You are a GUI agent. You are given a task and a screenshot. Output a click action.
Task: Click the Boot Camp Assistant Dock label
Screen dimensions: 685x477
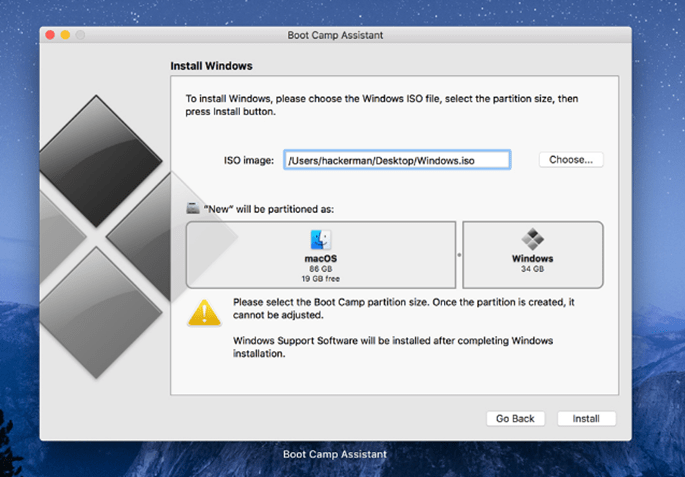click(335, 454)
